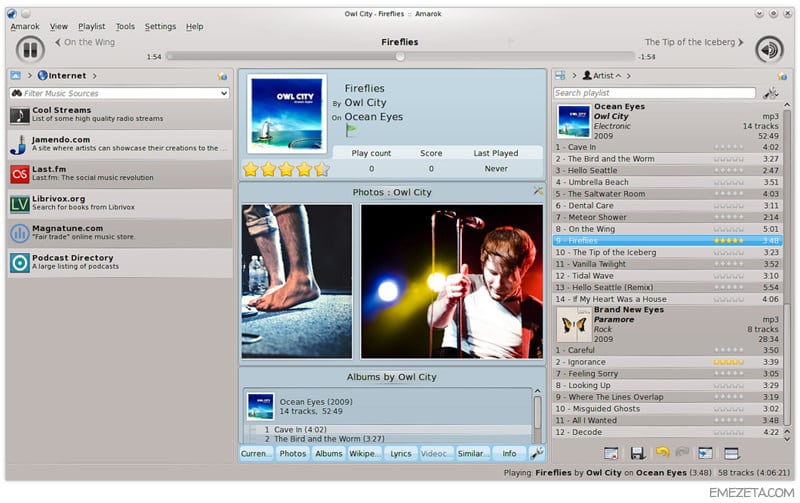Select '12 - Decode' in the playlist

[x=667, y=432]
